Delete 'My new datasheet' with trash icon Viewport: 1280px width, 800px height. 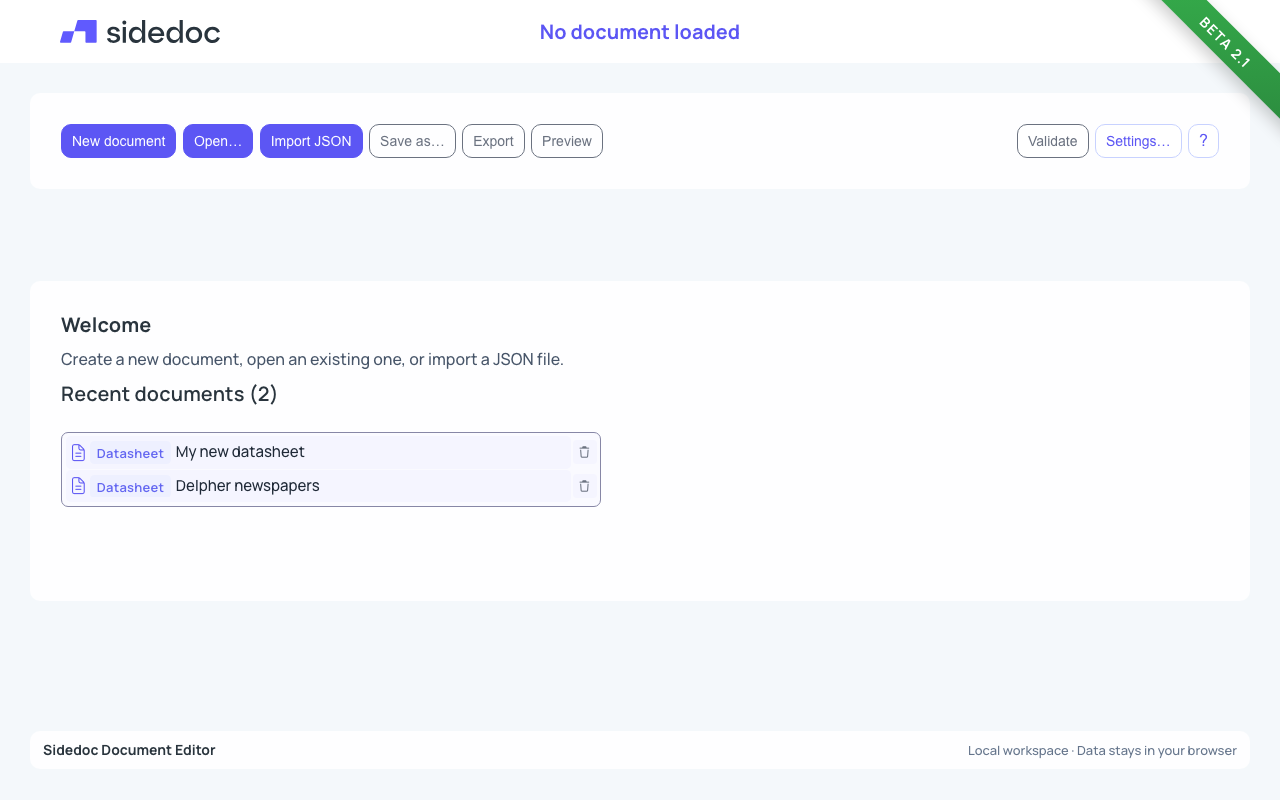point(584,452)
